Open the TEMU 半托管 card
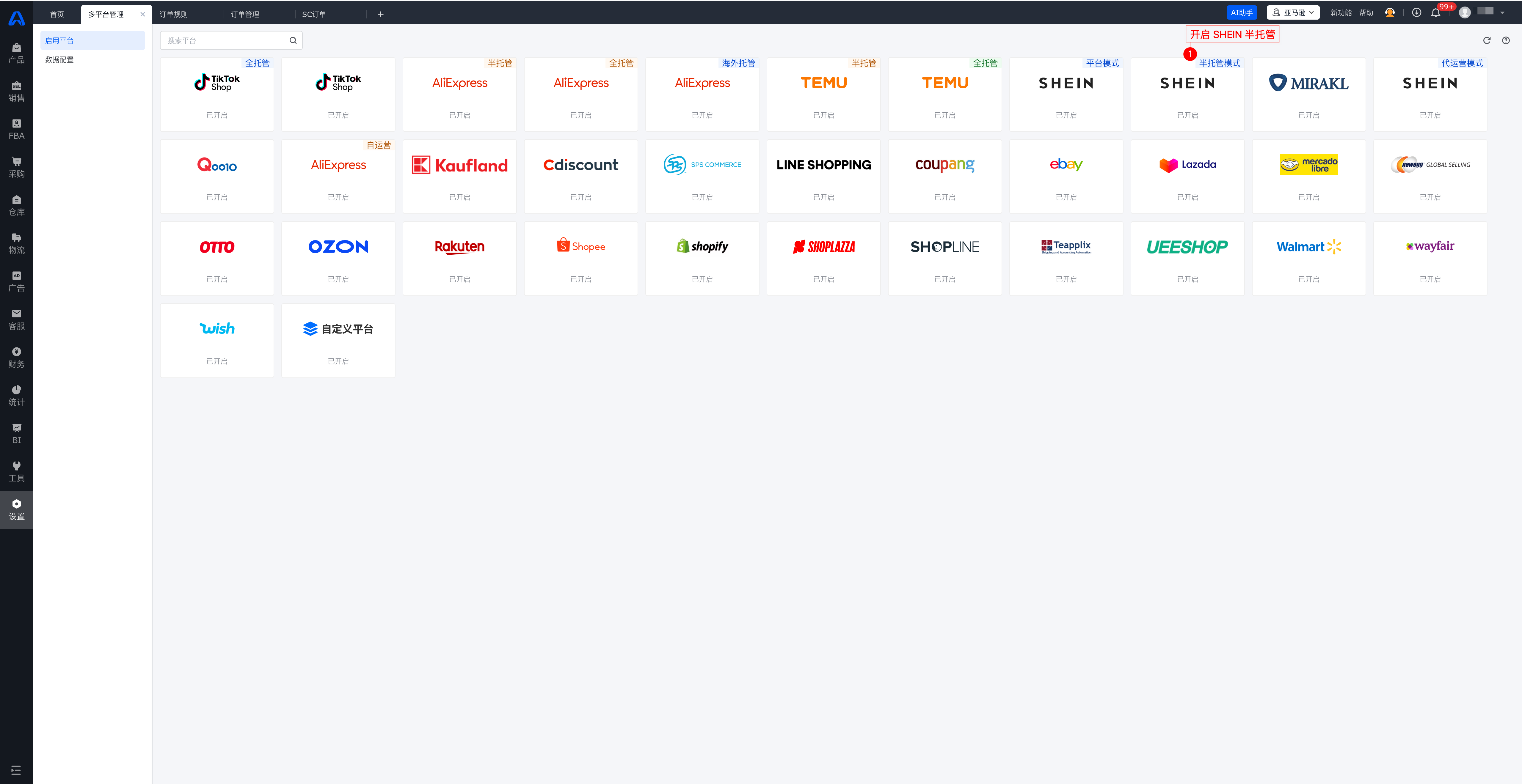The image size is (1522, 784). (x=823, y=95)
